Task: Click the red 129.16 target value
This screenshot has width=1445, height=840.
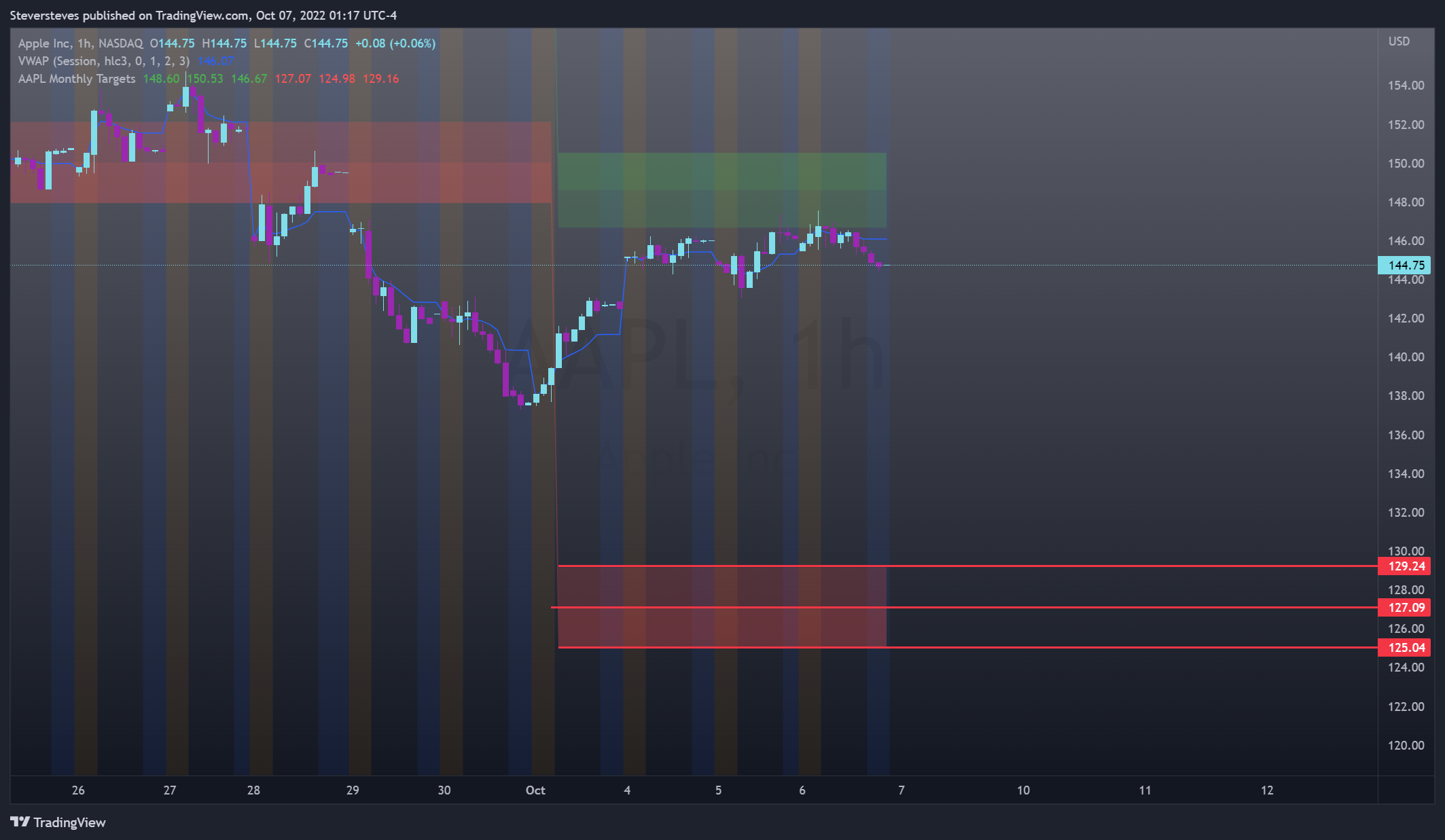Action: point(380,79)
